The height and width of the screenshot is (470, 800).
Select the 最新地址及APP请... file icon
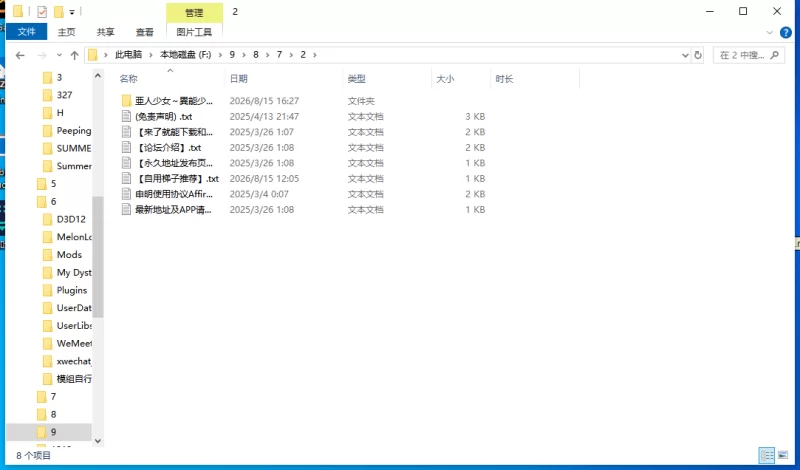tap(127, 209)
